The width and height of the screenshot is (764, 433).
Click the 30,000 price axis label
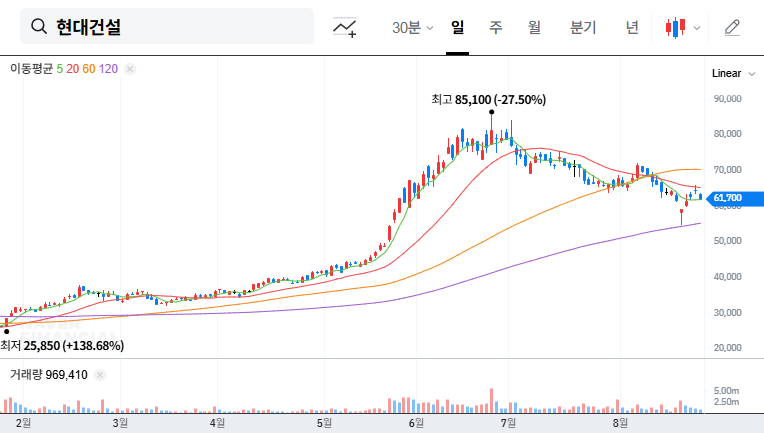(727, 313)
